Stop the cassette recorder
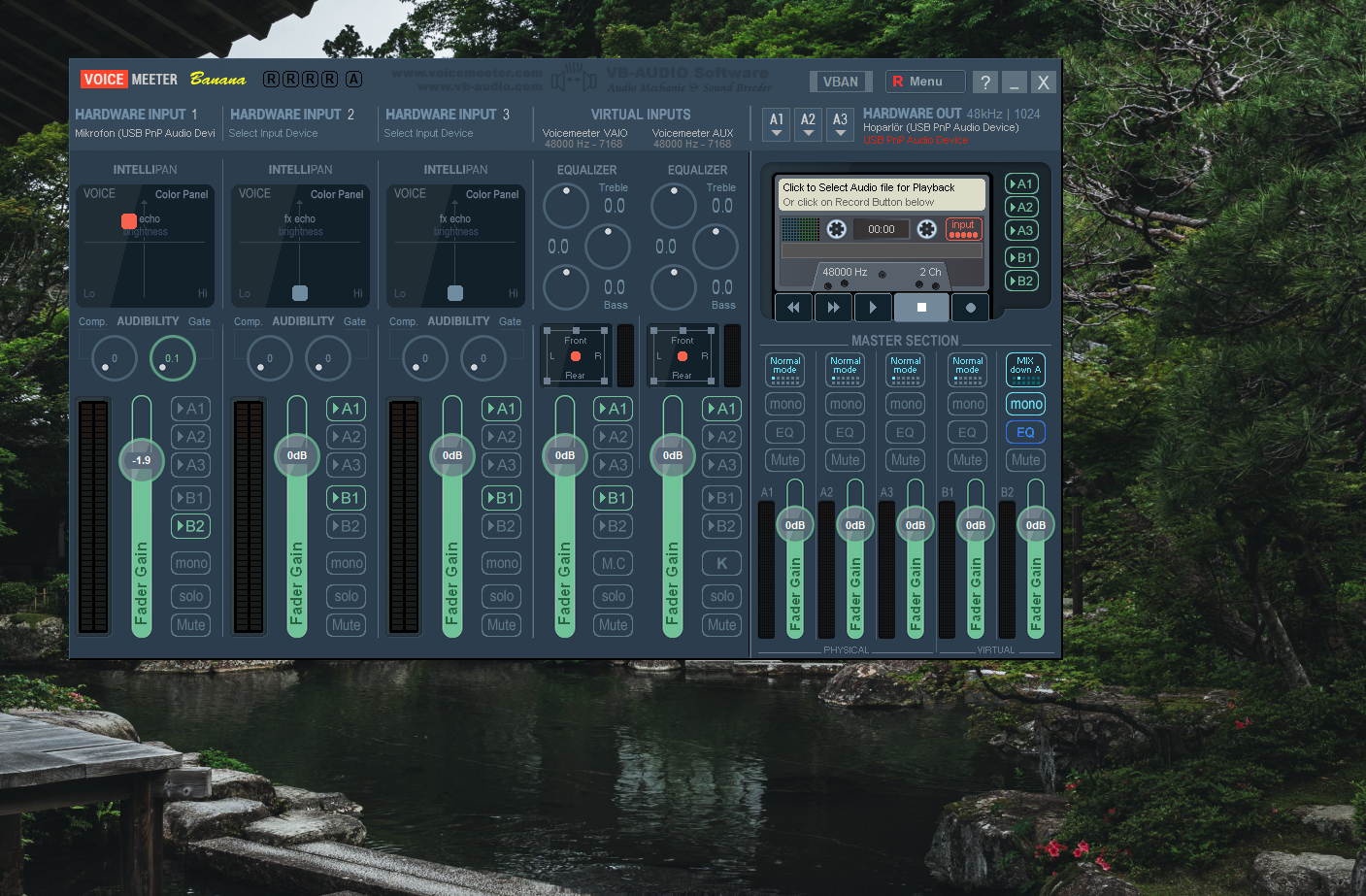Image resolution: width=1366 pixels, height=896 pixels. [921, 307]
